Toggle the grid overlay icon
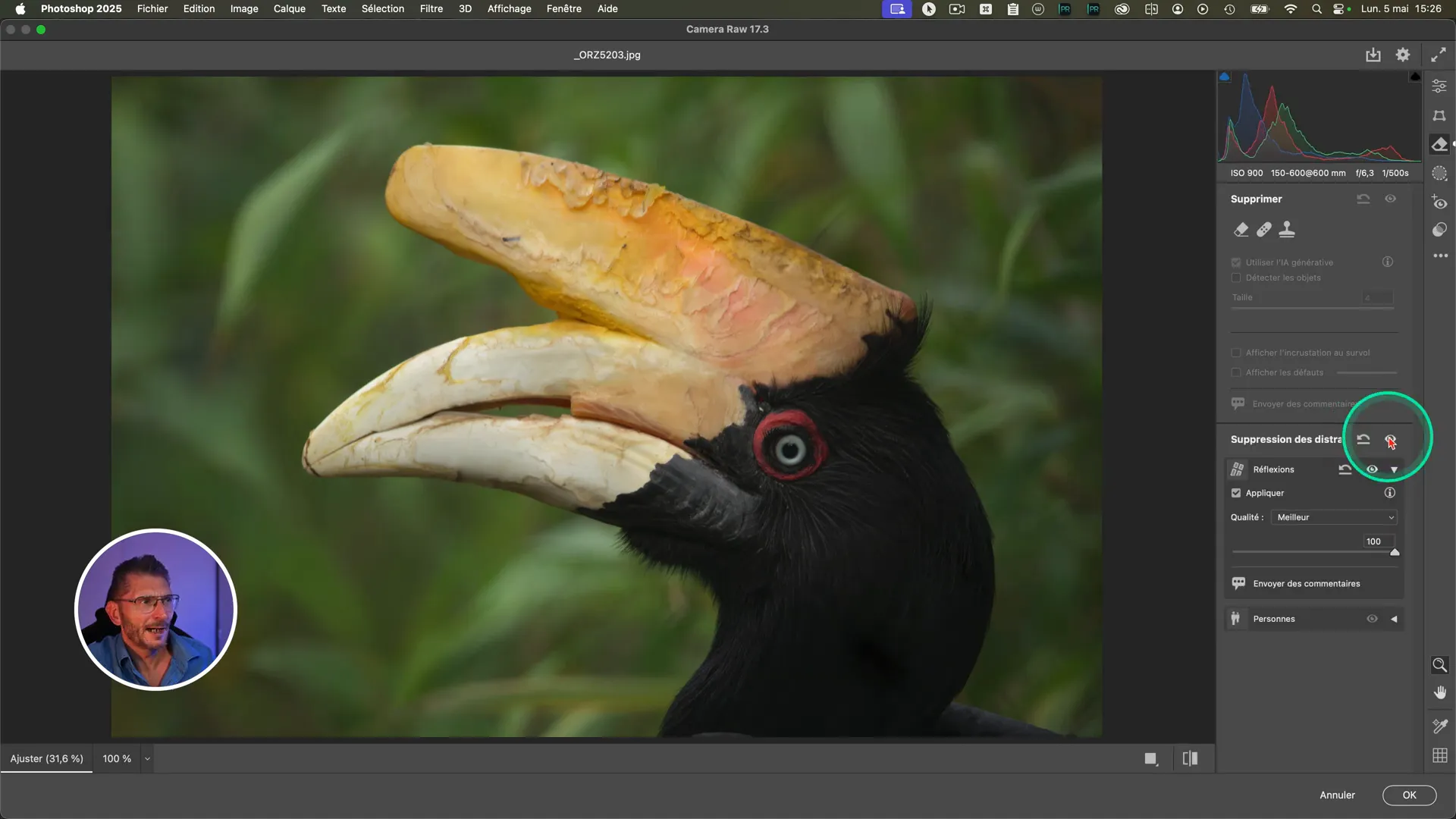 tap(1439, 755)
